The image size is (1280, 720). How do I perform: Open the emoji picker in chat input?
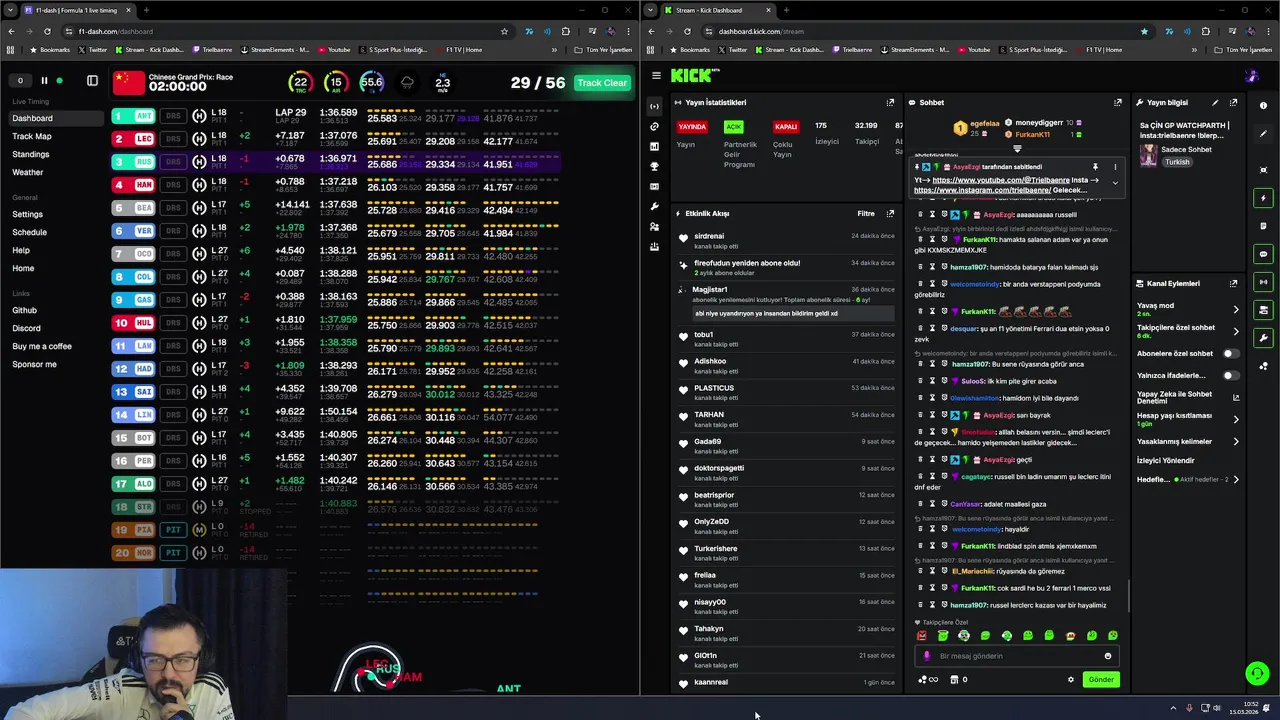click(x=1108, y=656)
